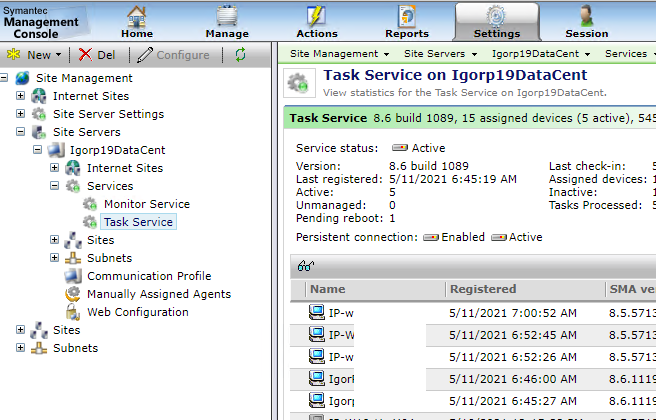Click the green refresh icon
Screen dimensions: 656x420
pos(240,54)
